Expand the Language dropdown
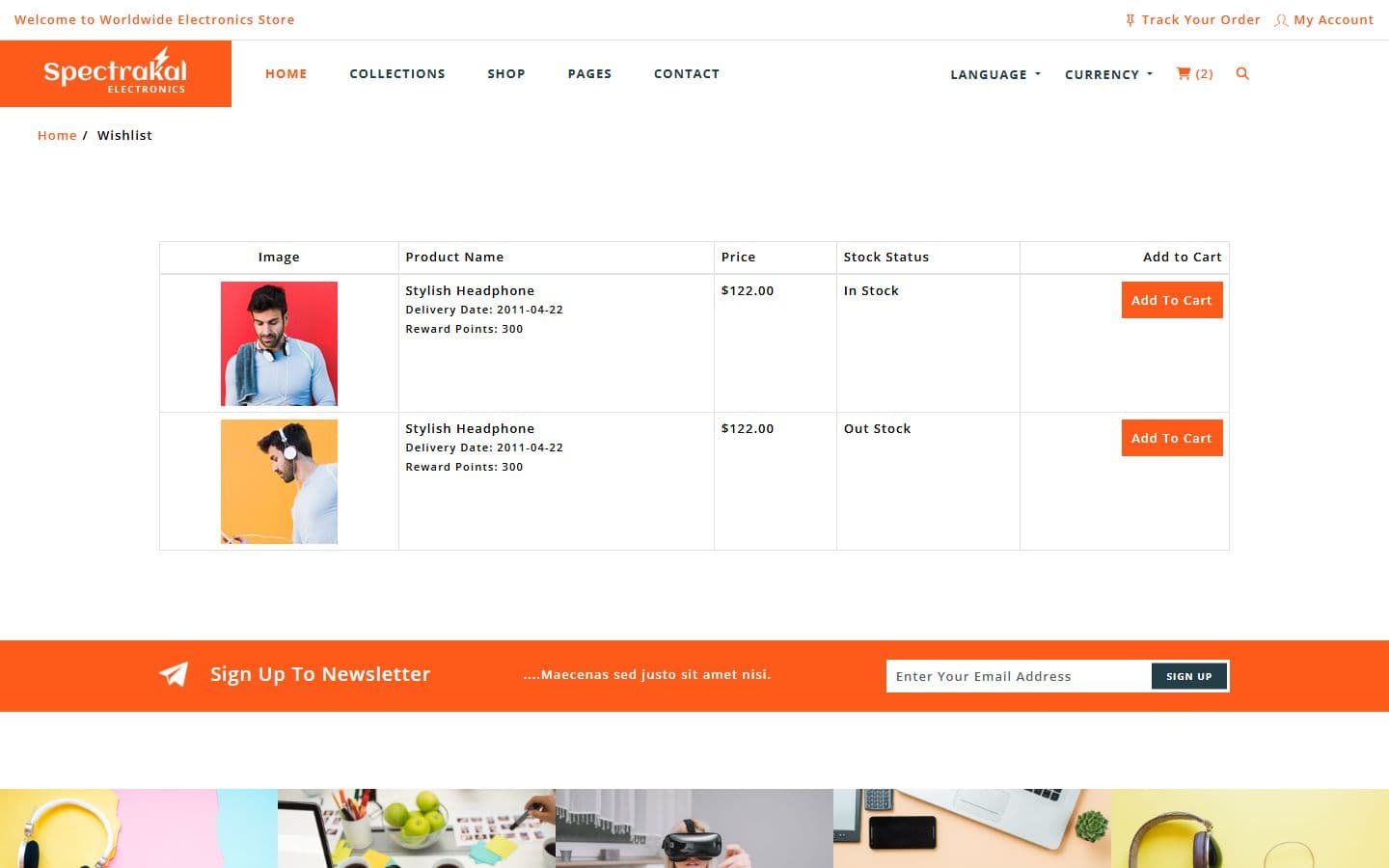 coord(995,74)
